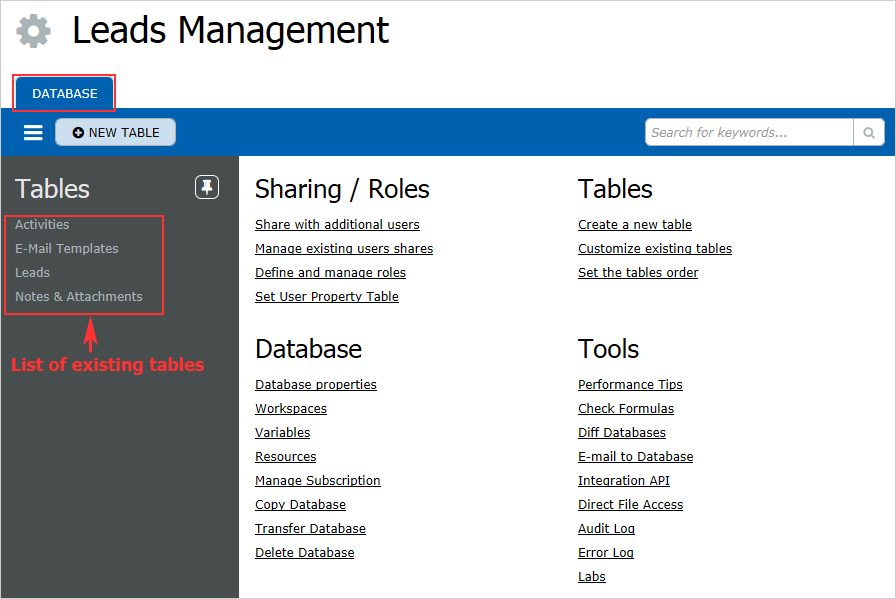Click the search magnifier icon
896x599 pixels.
[868, 132]
